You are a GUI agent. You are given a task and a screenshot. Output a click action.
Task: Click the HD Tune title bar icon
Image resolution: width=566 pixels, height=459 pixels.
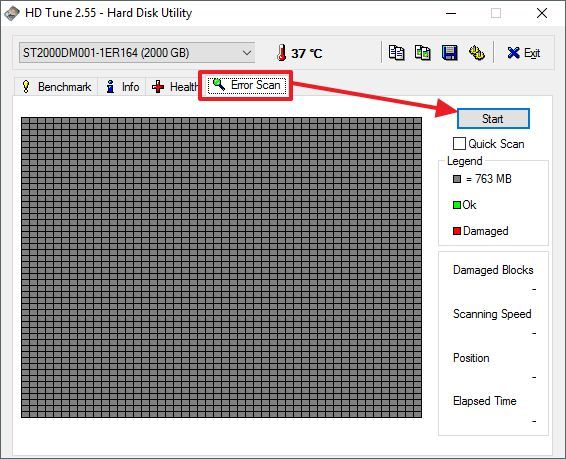[x=12, y=13]
